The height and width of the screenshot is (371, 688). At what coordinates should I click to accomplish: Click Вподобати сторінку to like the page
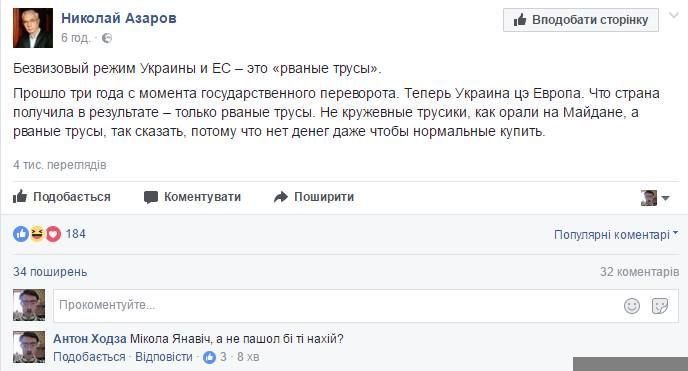coord(580,20)
